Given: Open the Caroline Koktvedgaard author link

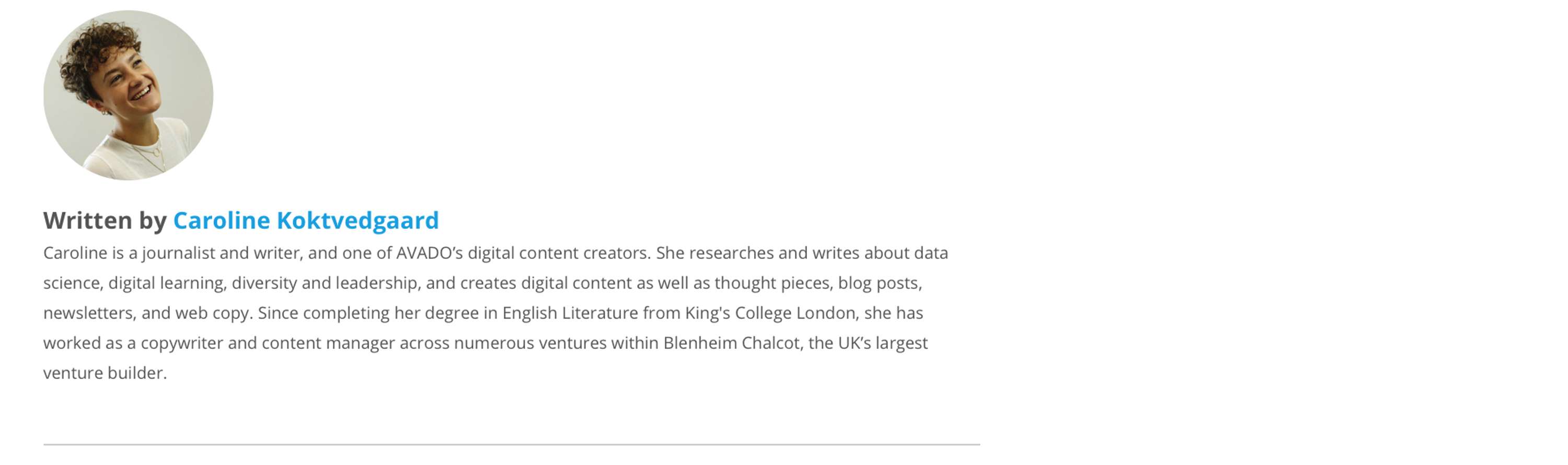Looking at the screenshot, I should pos(306,220).
